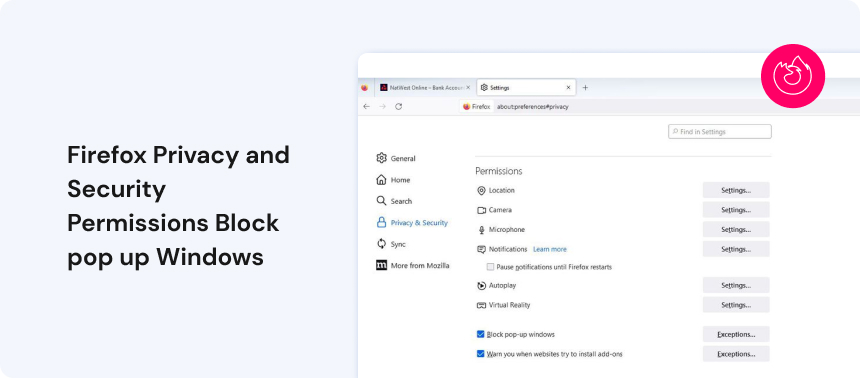Click the Learn more link beside Notifications
860x378 pixels.
click(550, 249)
